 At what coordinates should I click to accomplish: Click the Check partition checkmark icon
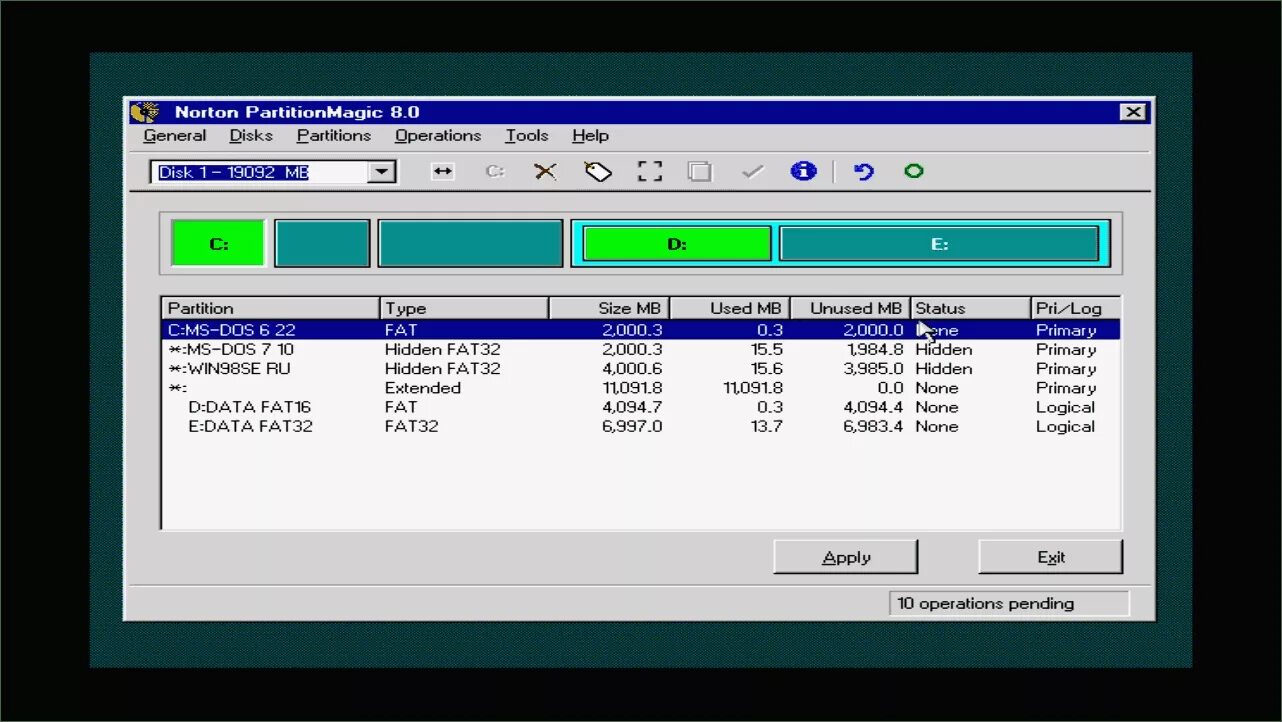click(753, 172)
